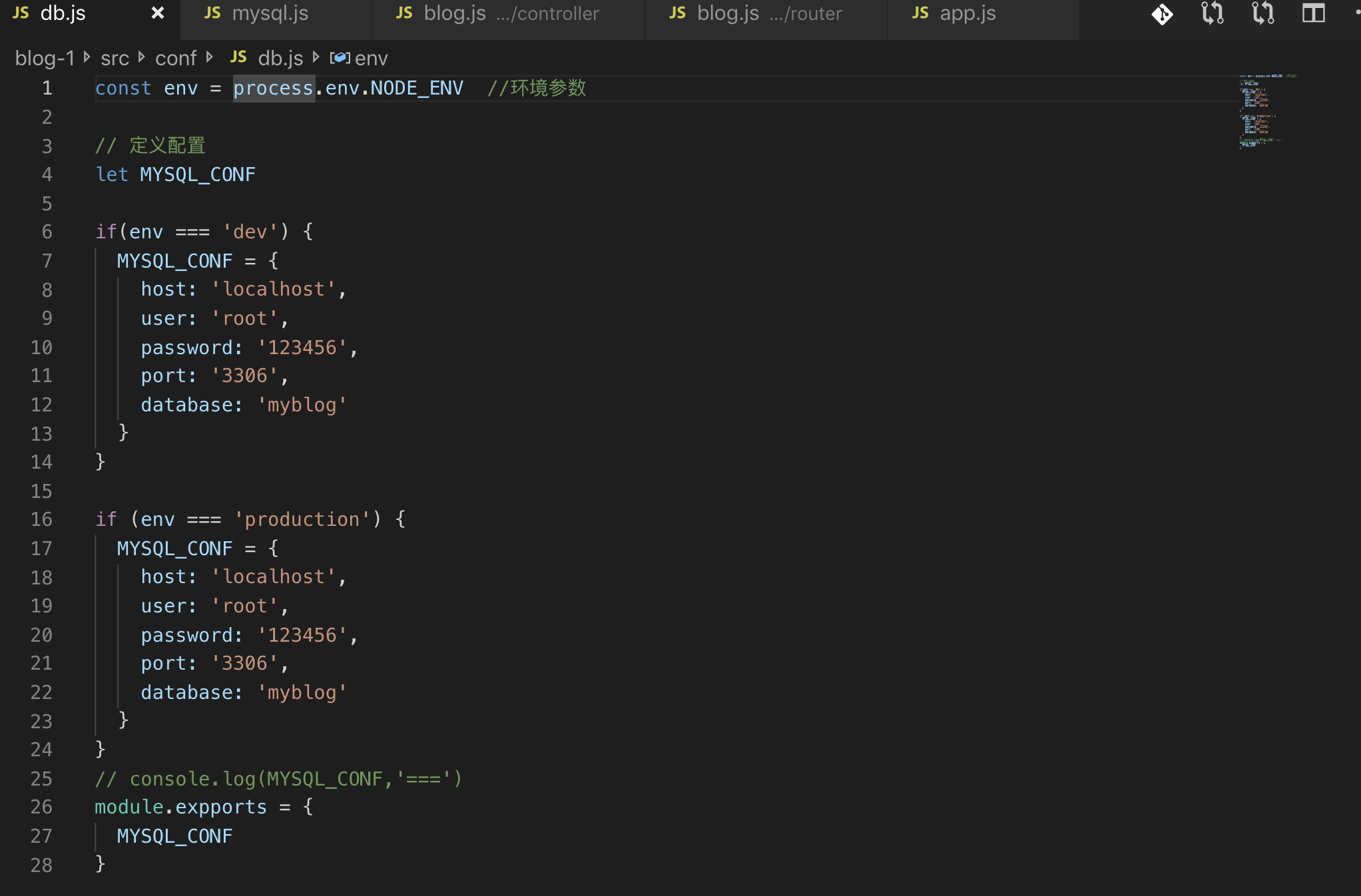Click the Chinese comment on line 3
The width and height of the screenshot is (1361, 896).
[x=150, y=145]
